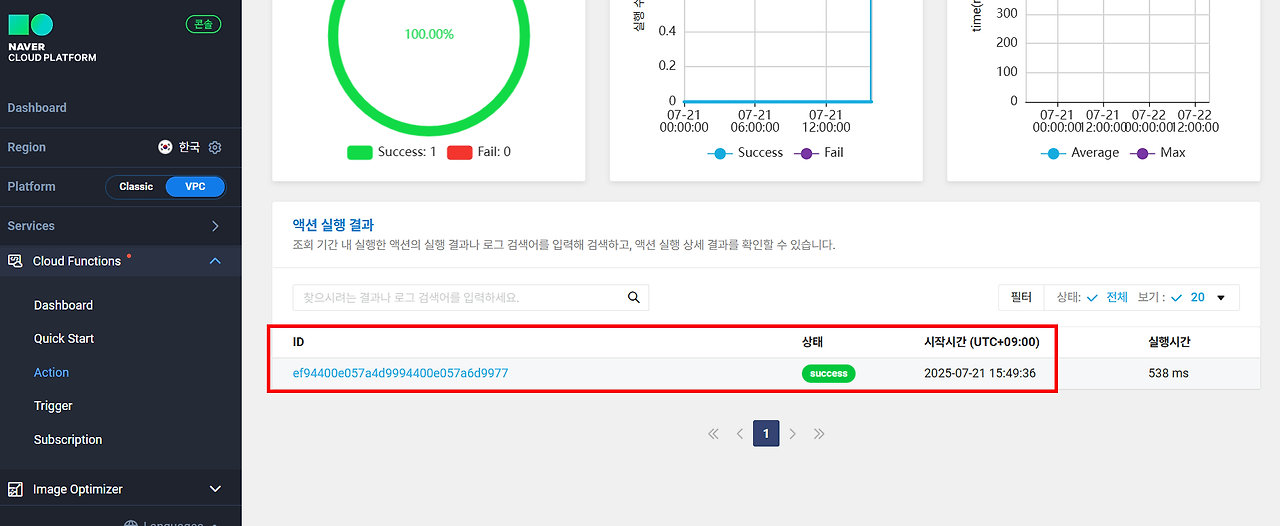Viewport: 1280px width, 526px height.
Task: Click the 시작시간 (UTC+09:00) column header
Action: tap(982, 342)
